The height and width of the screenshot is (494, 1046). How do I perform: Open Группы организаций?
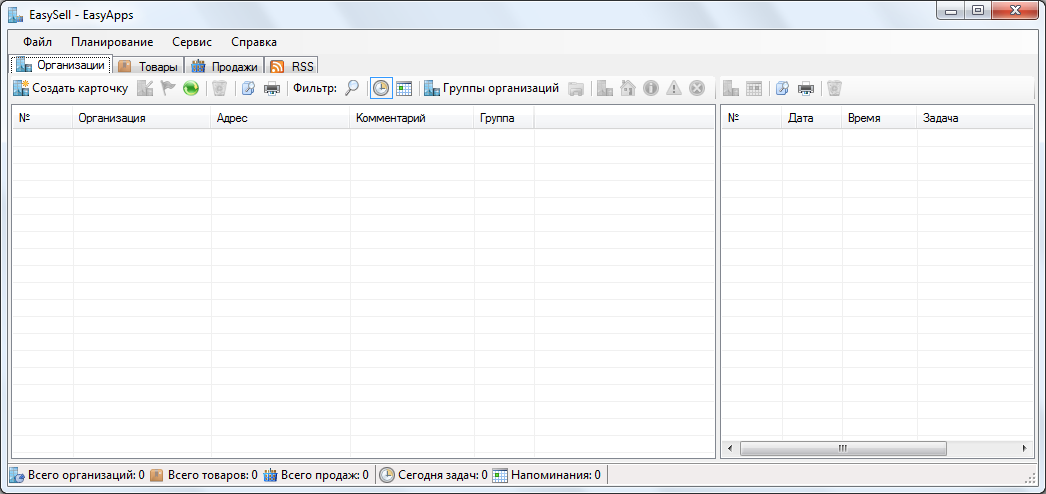click(x=492, y=88)
